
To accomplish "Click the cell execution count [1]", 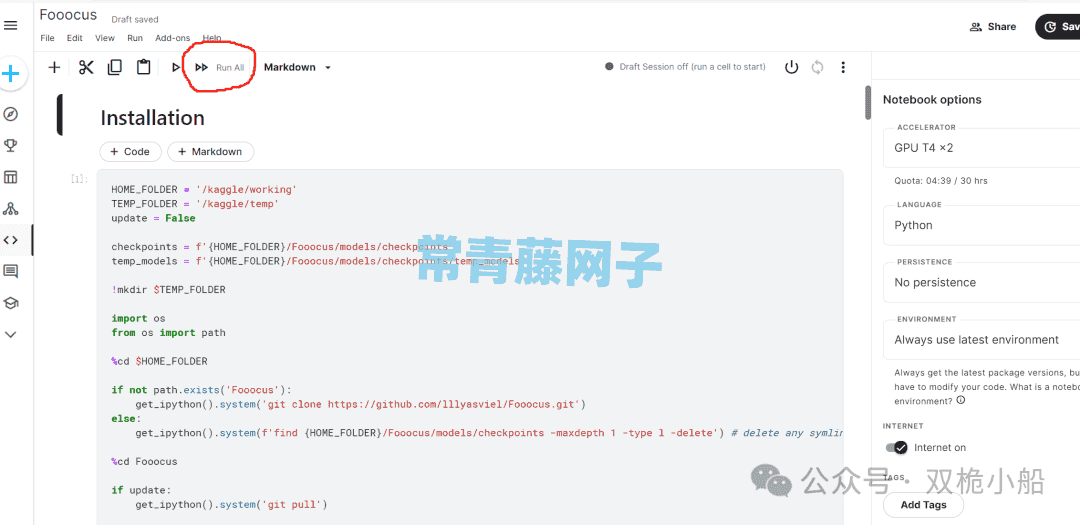I will point(79,180).
